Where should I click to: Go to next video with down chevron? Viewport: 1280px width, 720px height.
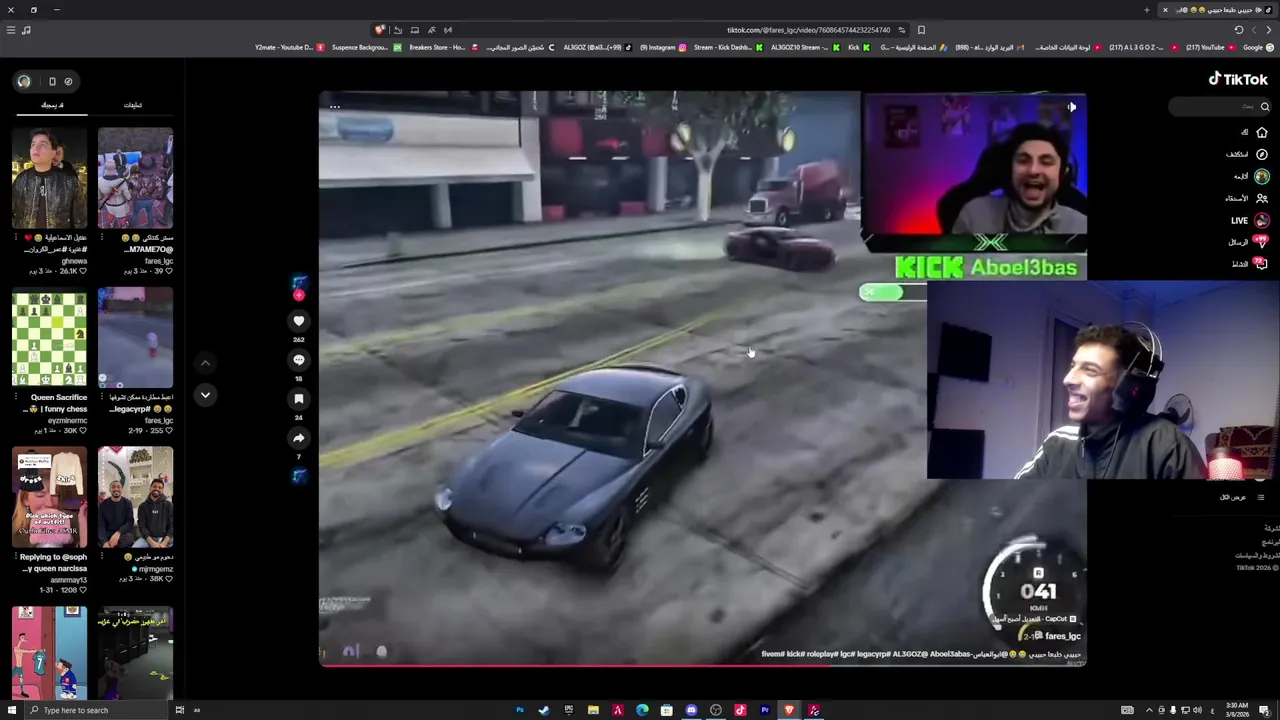point(205,395)
